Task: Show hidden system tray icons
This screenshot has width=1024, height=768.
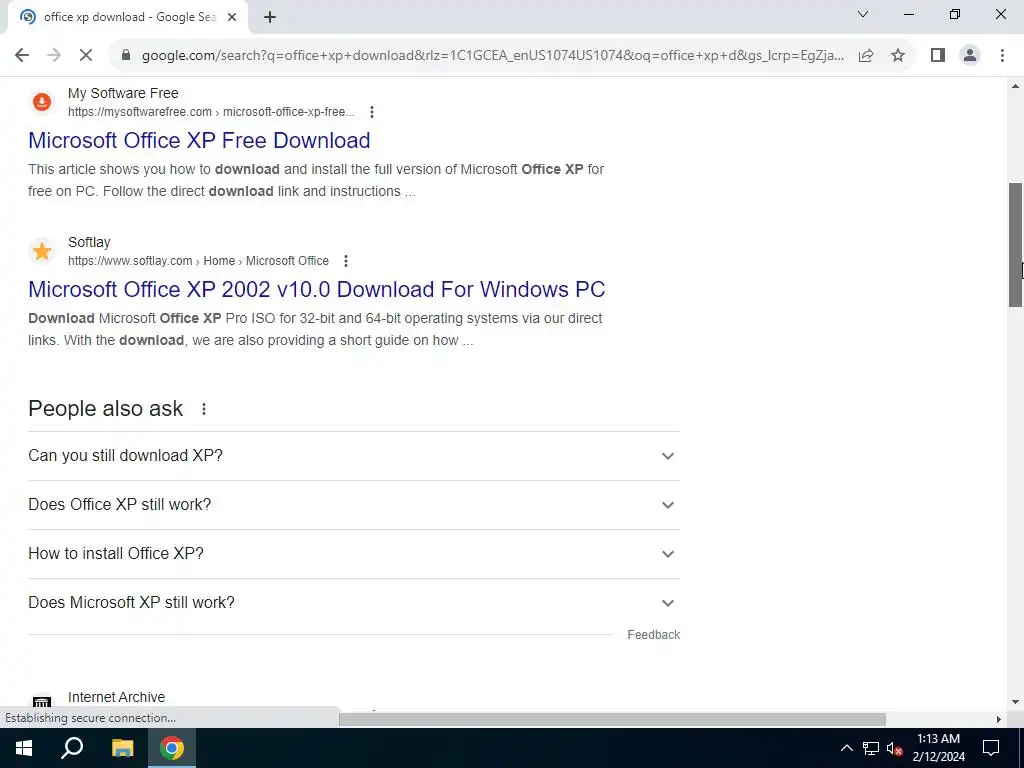Action: pos(846,748)
